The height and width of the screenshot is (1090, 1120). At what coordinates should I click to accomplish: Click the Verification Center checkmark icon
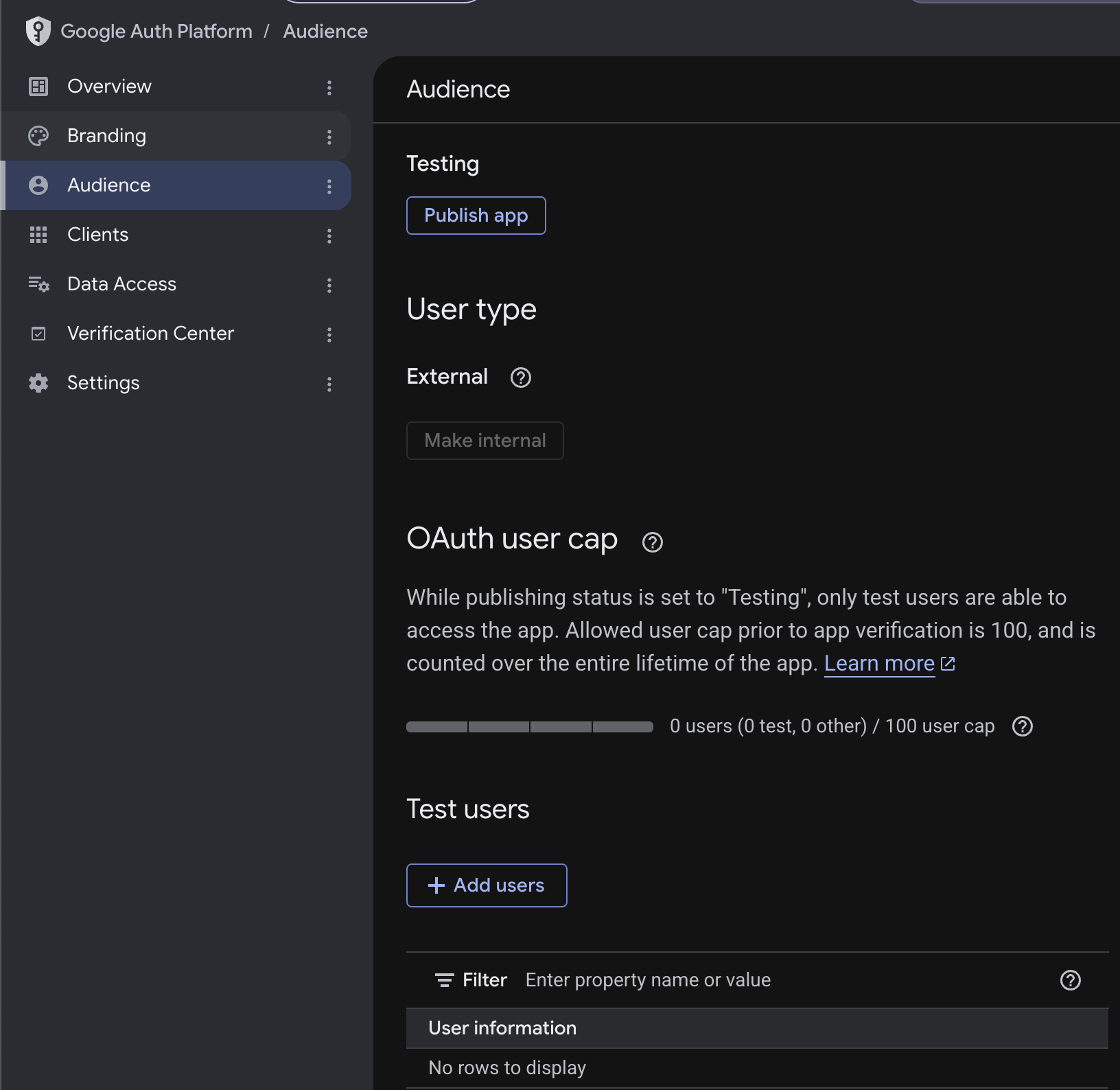[x=38, y=334]
